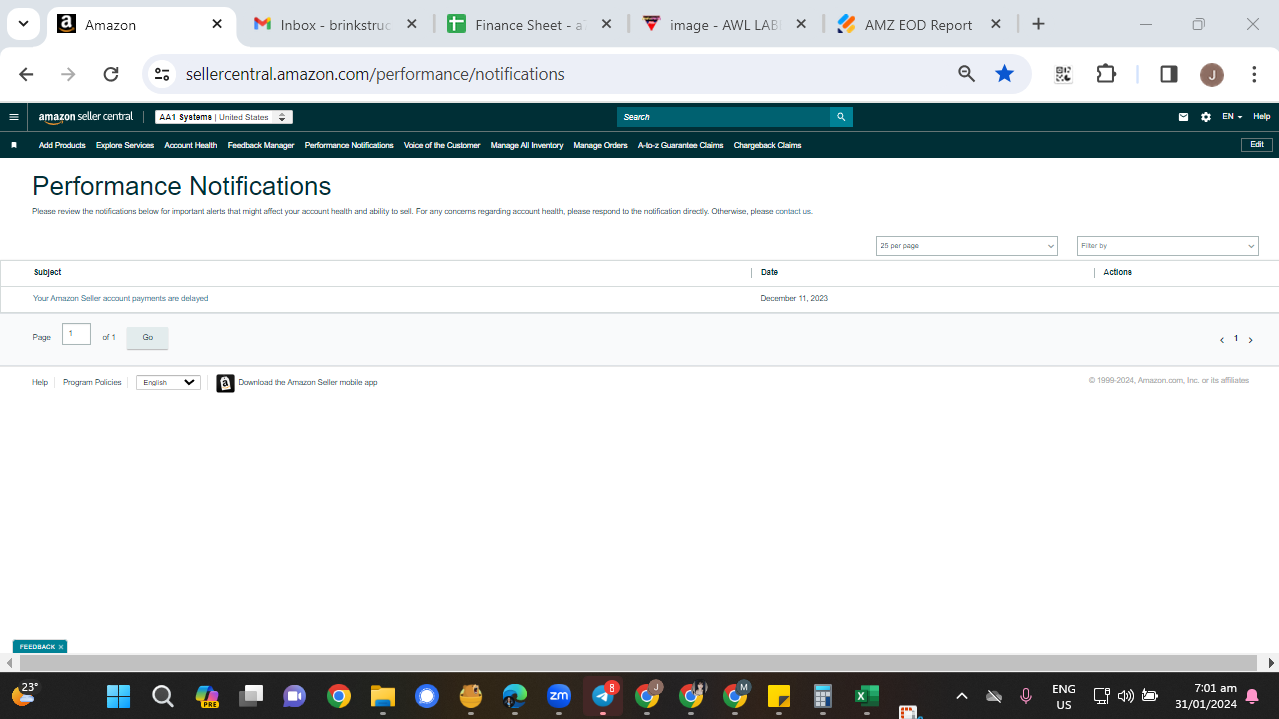Switch to the AMZ EOD Report tab
This screenshot has width=1279, height=719.
[x=920, y=25]
